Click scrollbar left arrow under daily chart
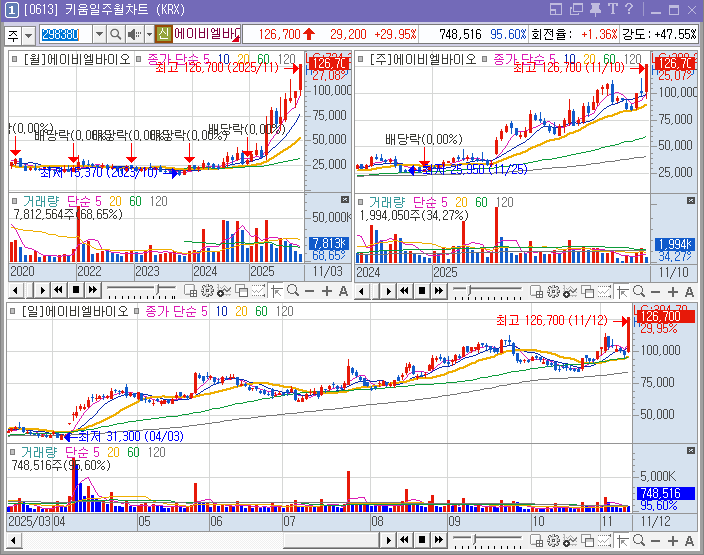This screenshot has width=704, height=555. (14, 540)
